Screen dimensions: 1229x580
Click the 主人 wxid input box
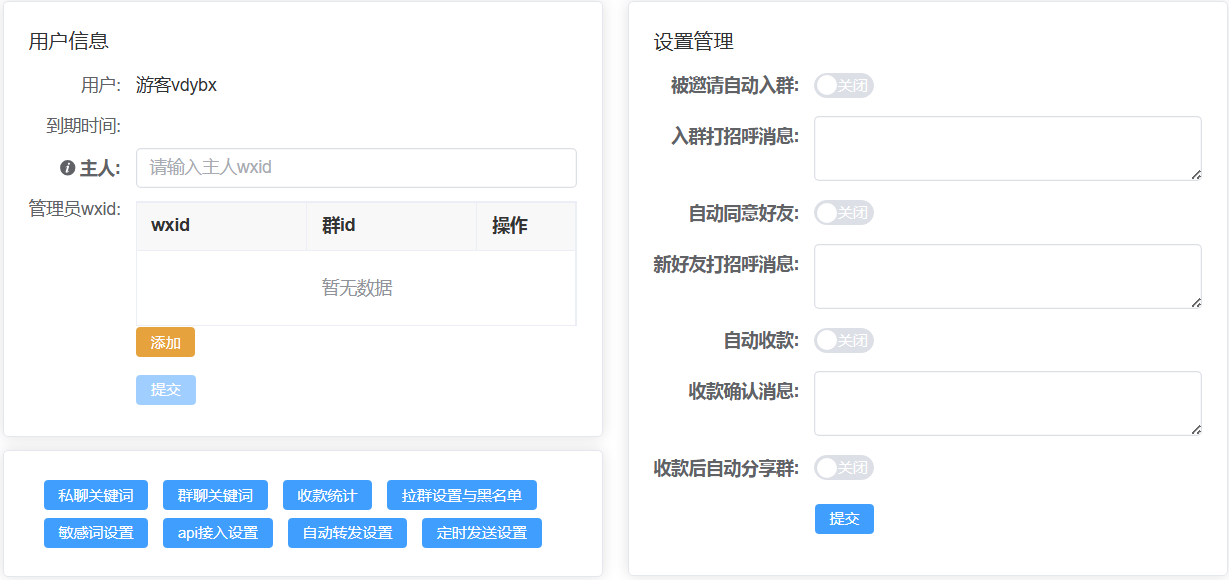click(355, 167)
